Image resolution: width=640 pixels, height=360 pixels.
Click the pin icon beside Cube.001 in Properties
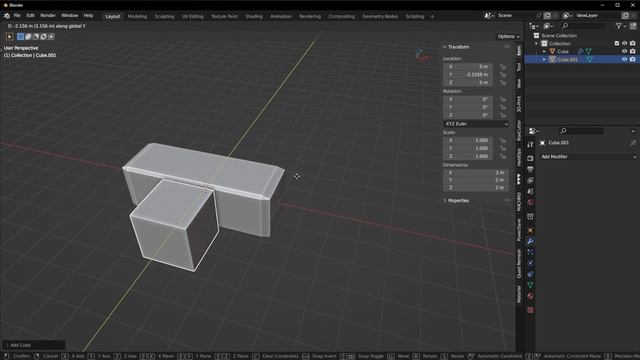pos(633,143)
